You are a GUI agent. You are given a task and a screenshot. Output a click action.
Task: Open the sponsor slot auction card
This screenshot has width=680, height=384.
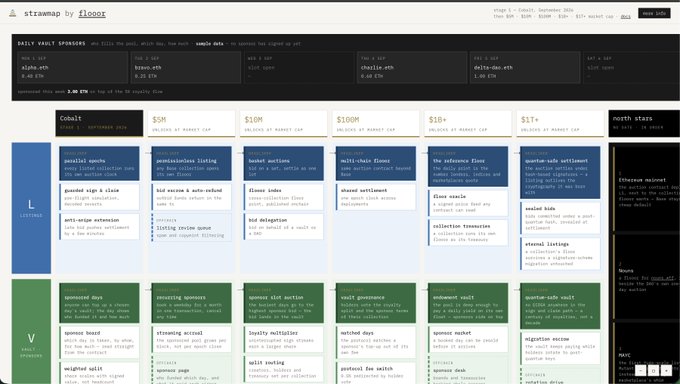click(x=284, y=303)
